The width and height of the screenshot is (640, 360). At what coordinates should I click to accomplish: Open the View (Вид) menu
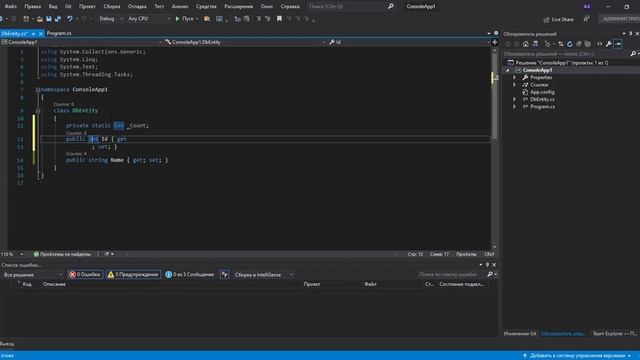(53, 6)
